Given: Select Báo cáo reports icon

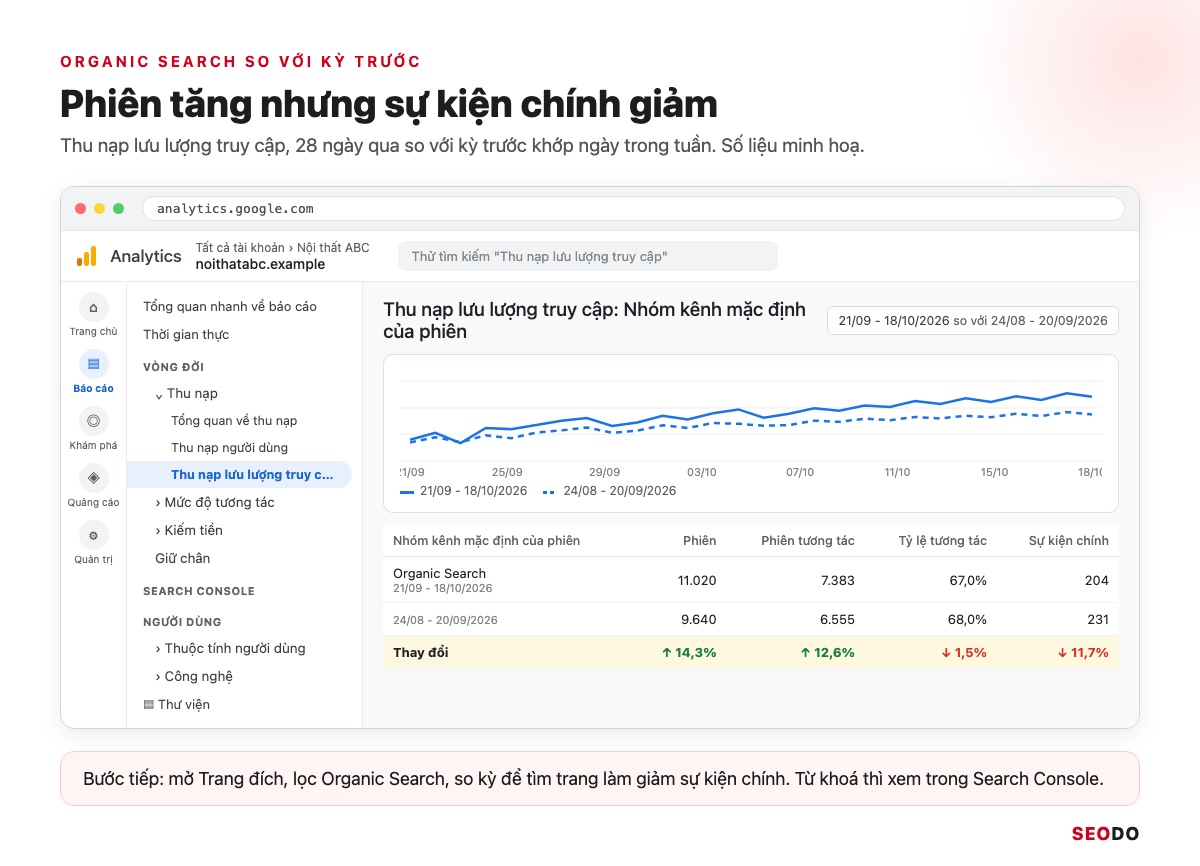Looking at the screenshot, I should 93,364.
